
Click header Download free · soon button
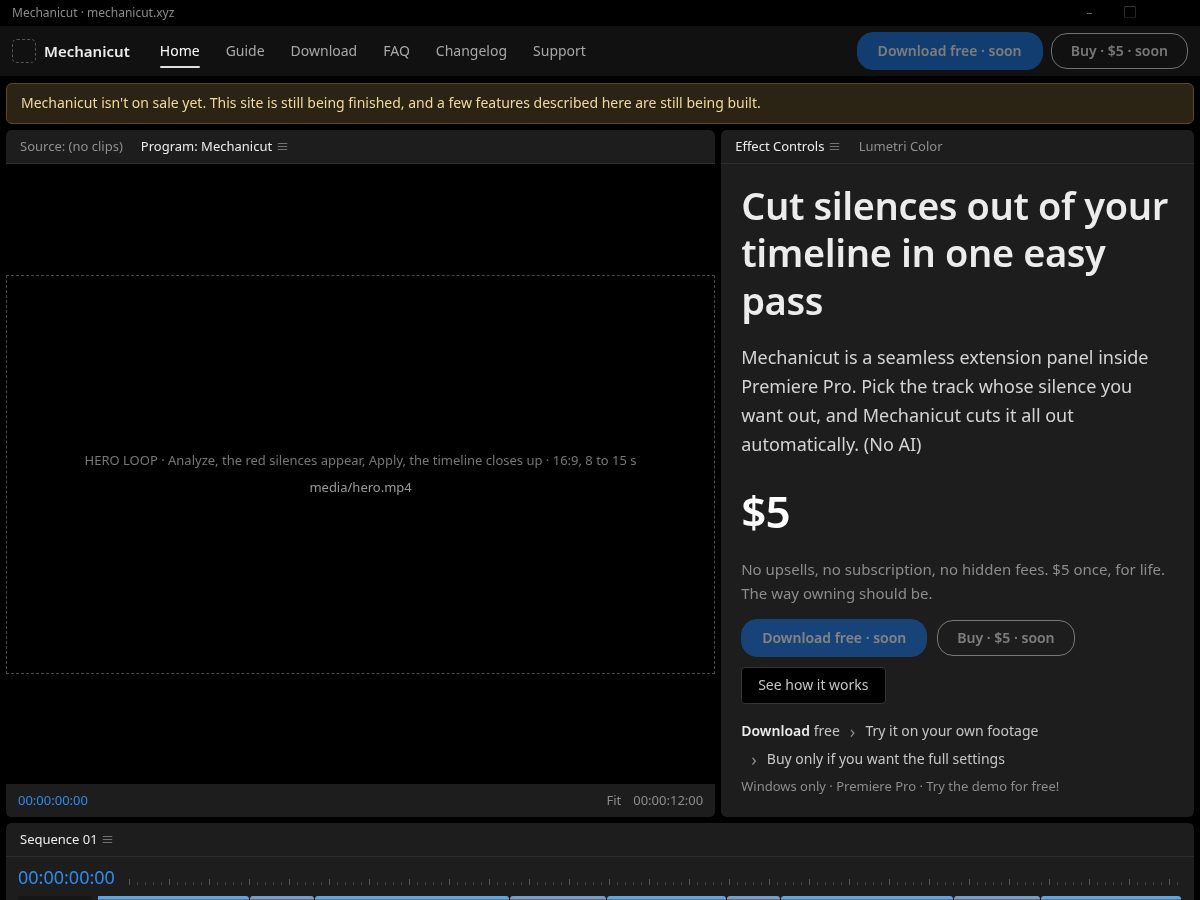pos(950,51)
